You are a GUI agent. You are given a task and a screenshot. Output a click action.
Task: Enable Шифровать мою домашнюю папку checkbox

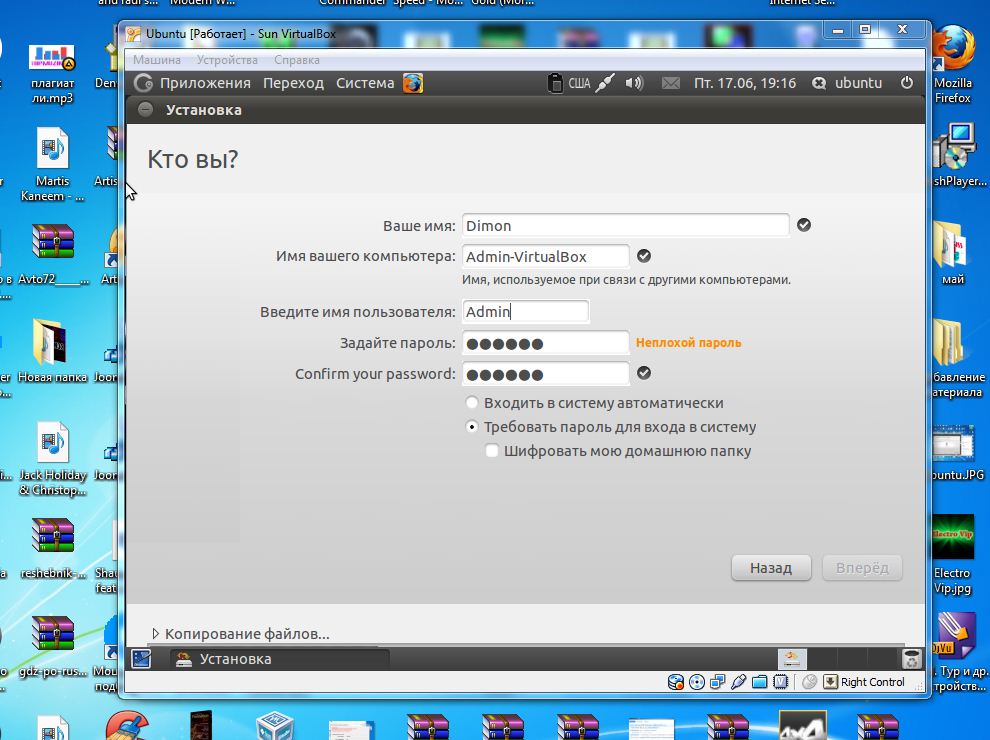(x=492, y=451)
